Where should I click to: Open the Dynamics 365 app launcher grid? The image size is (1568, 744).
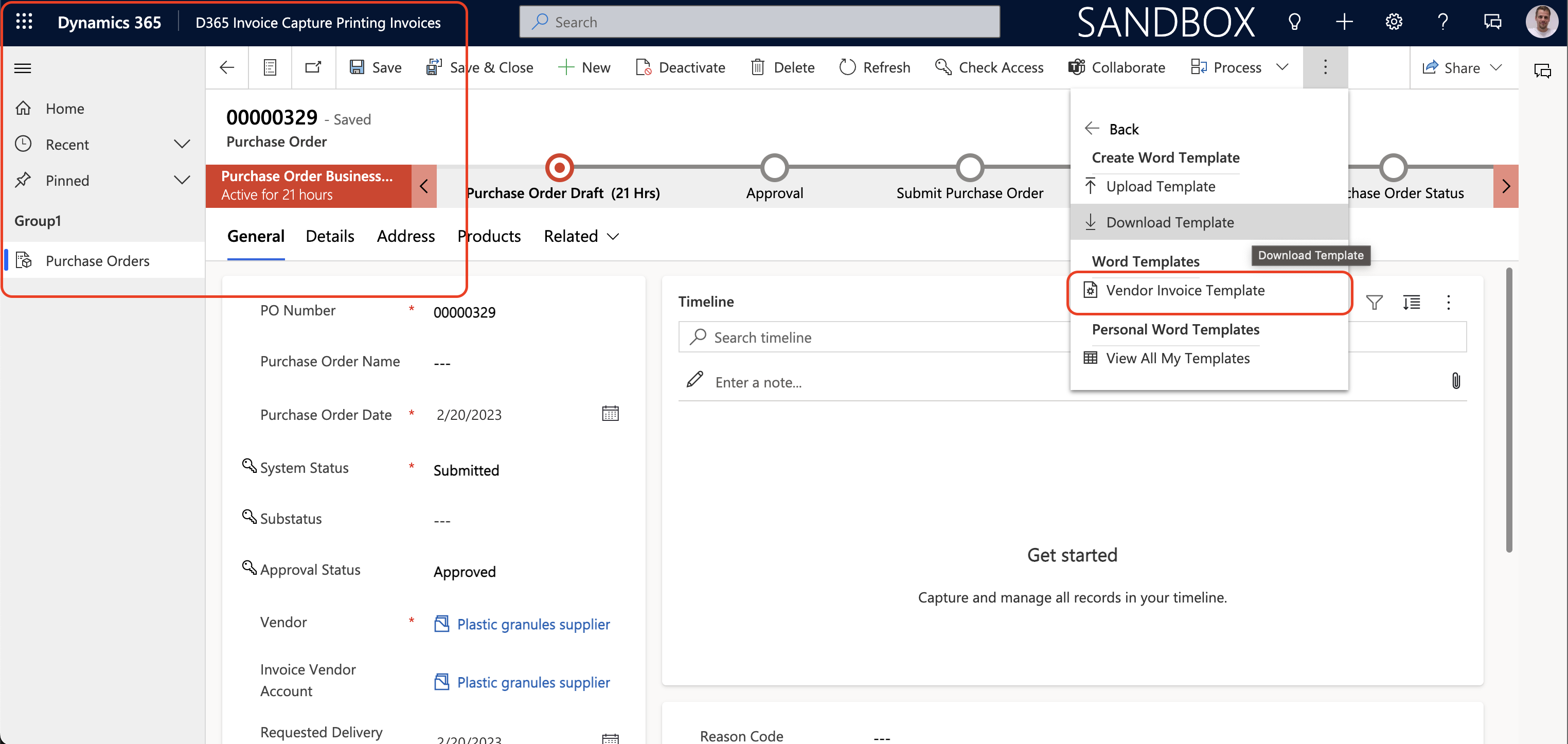[24, 22]
